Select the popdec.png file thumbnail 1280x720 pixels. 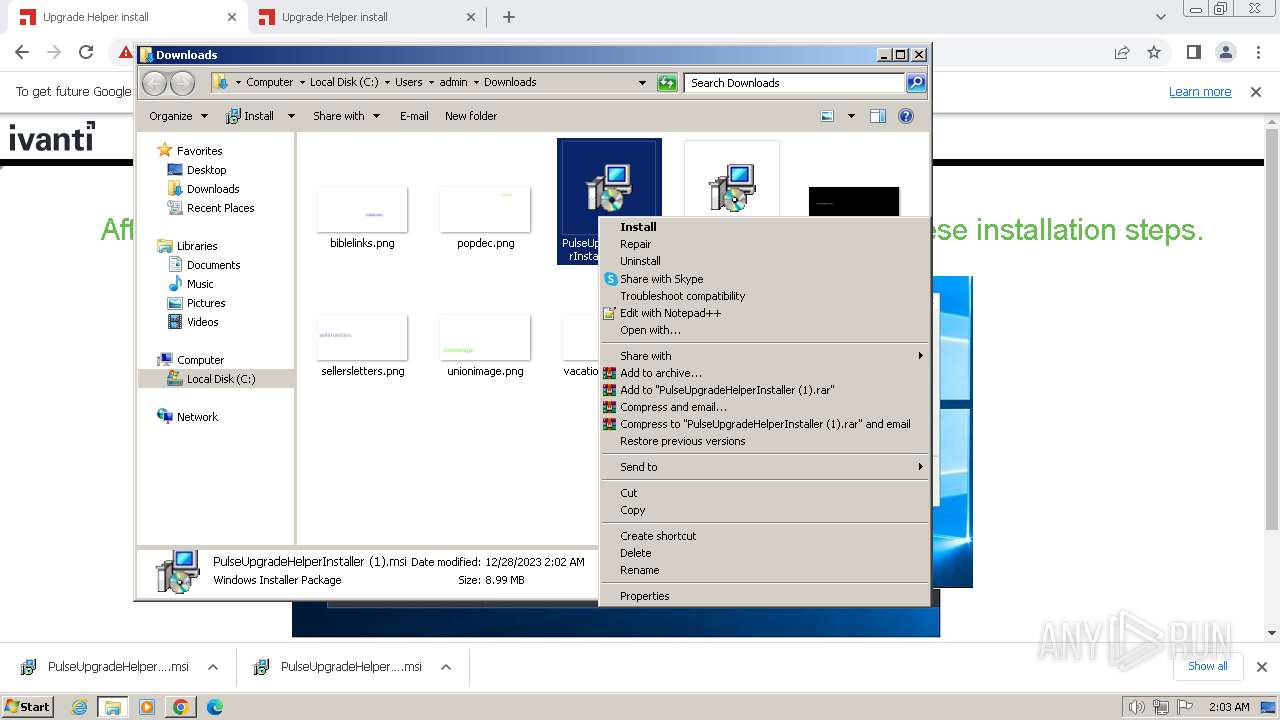pos(485,209)
